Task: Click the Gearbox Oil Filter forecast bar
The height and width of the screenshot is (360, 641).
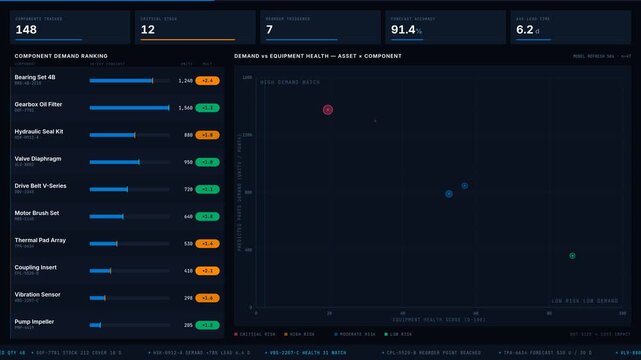Action: tap(129, 108)
